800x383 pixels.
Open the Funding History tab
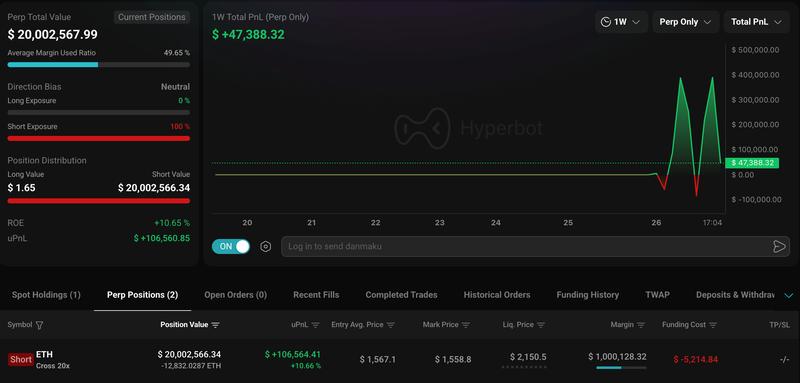point(587,295)
